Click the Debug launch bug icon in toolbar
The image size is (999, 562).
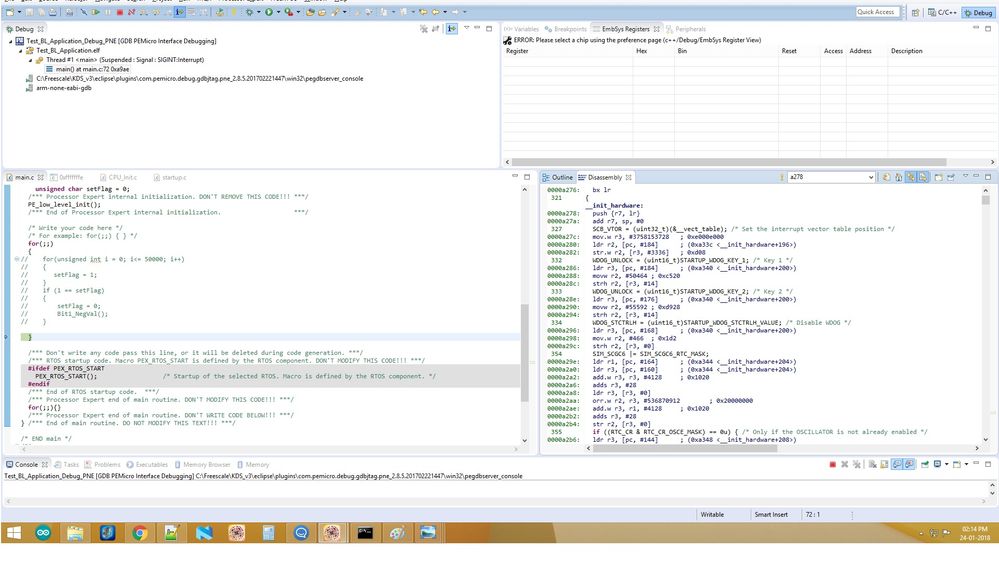coord(249,12)
